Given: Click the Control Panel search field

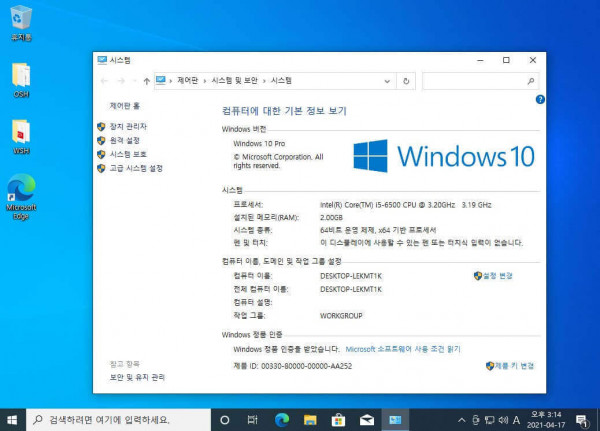Looking at the screenshot, I should (481, 81).
